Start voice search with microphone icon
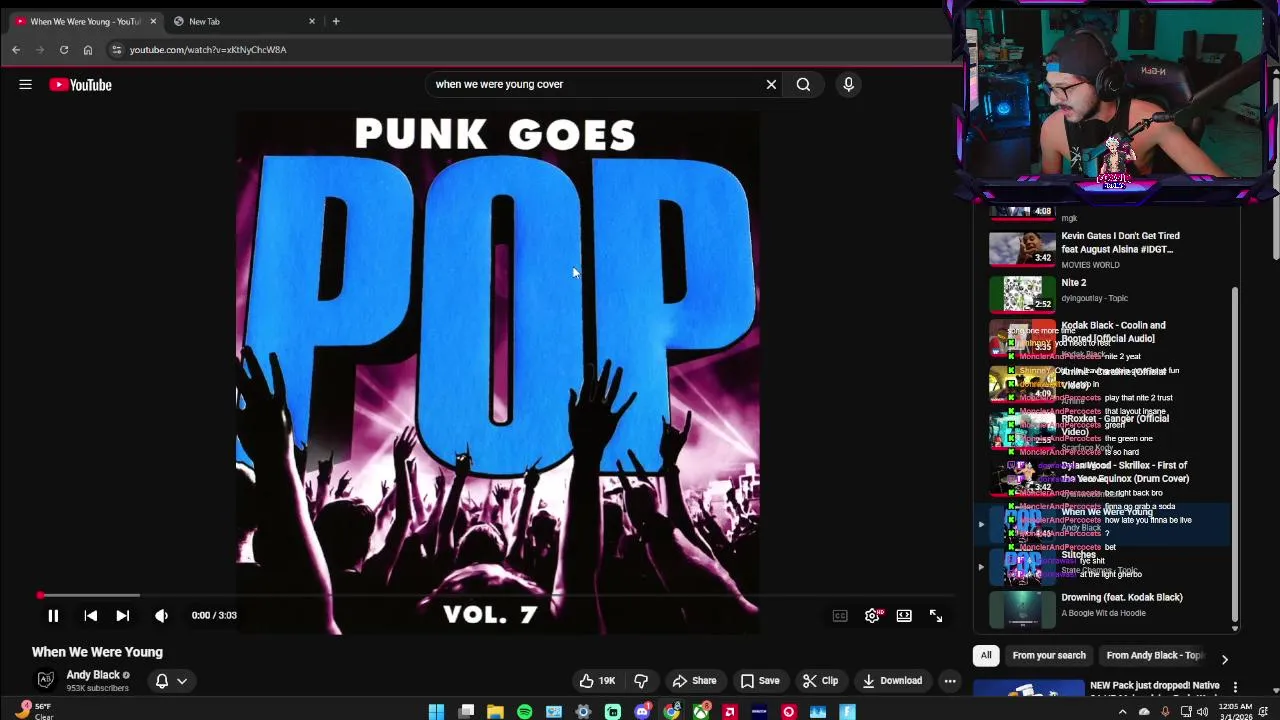 tap(848, 85)
